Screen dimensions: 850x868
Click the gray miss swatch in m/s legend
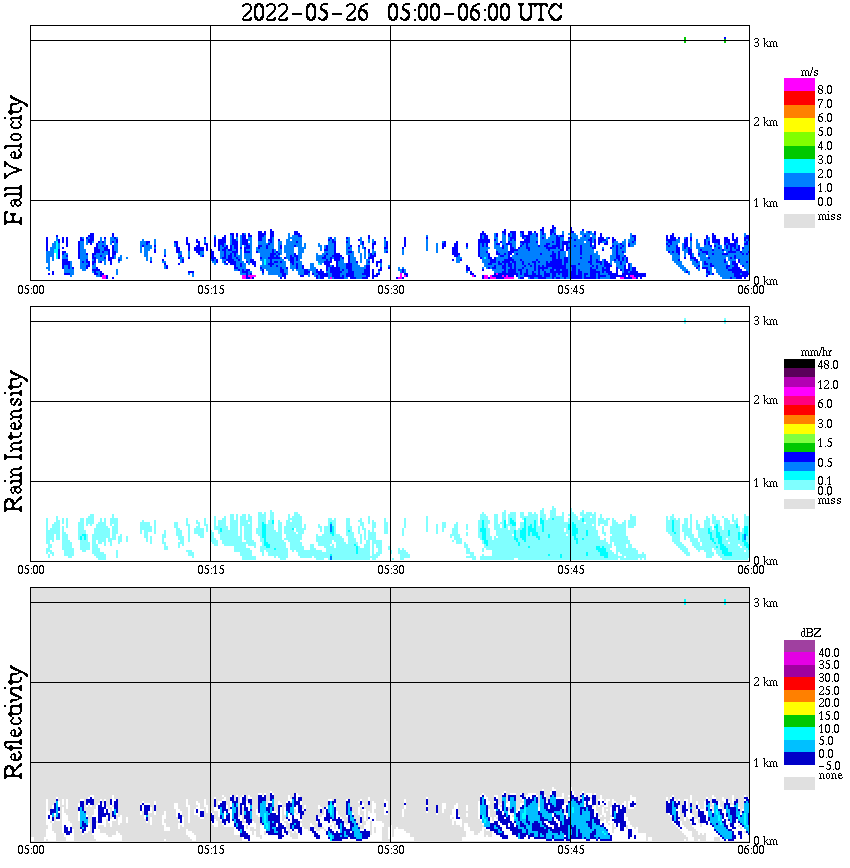click(x=799, y=220)
